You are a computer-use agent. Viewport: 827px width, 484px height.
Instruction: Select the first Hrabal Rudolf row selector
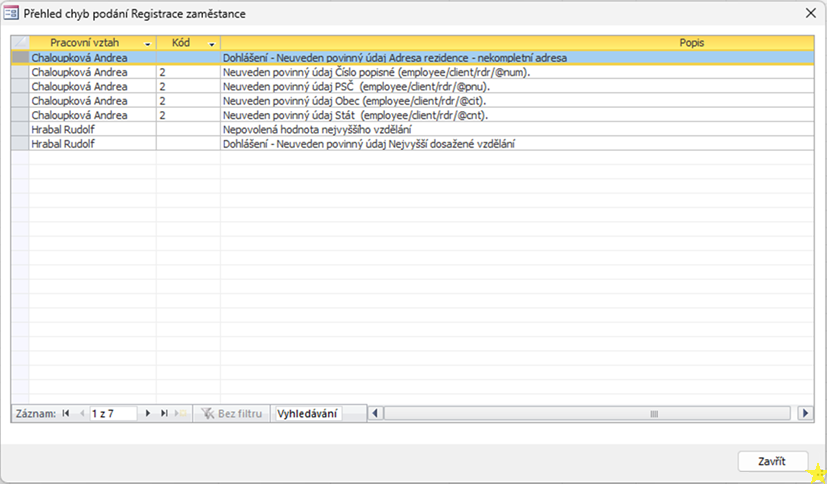tap(19, 129)
